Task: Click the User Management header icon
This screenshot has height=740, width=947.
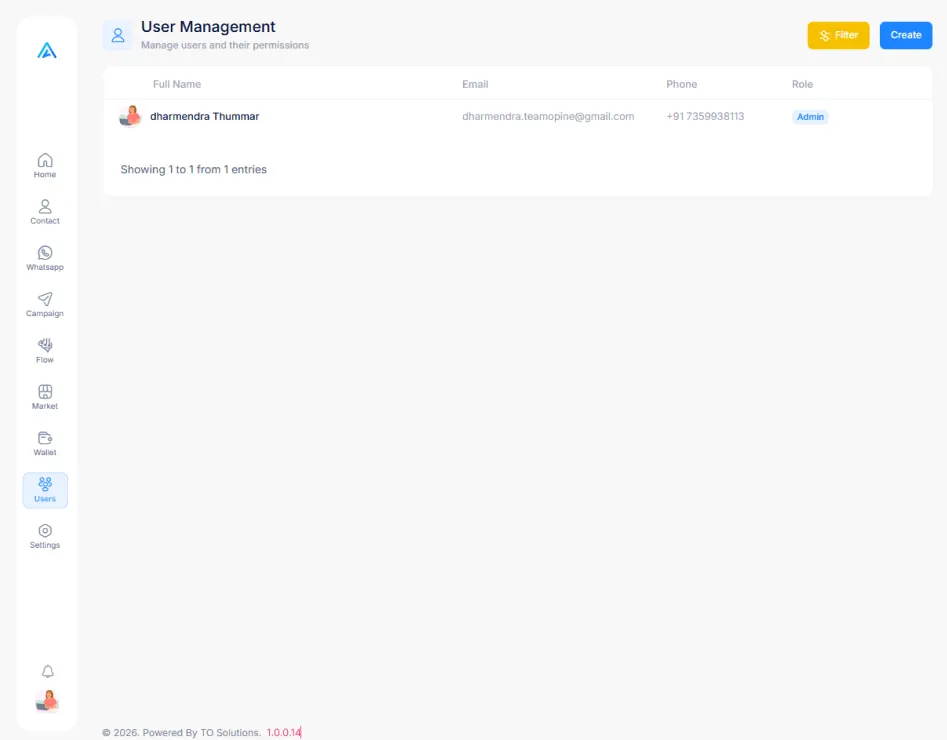Action: coord(118,36)
